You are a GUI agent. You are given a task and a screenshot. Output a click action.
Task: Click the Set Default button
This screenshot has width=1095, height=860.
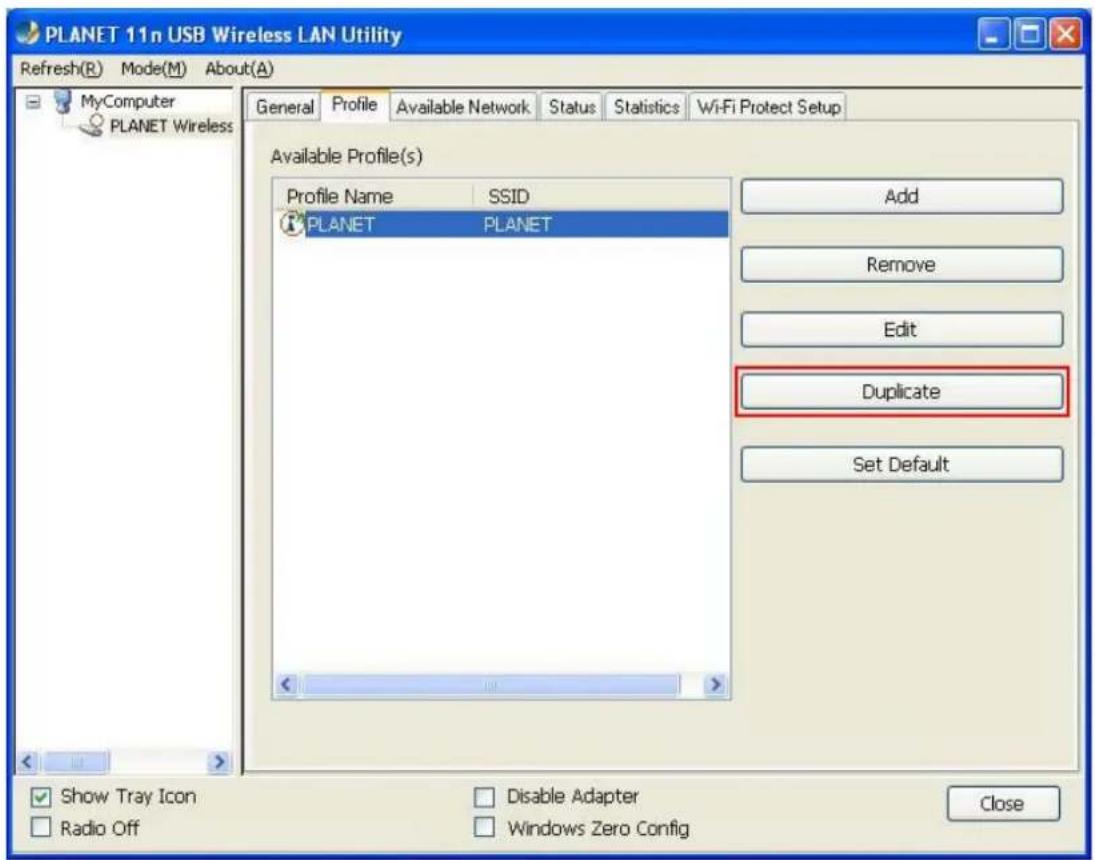click(902, 464)
